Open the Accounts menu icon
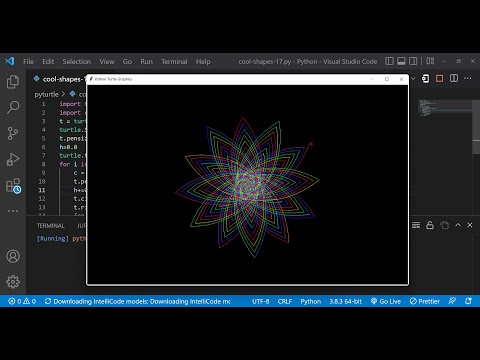 (13, 256)
